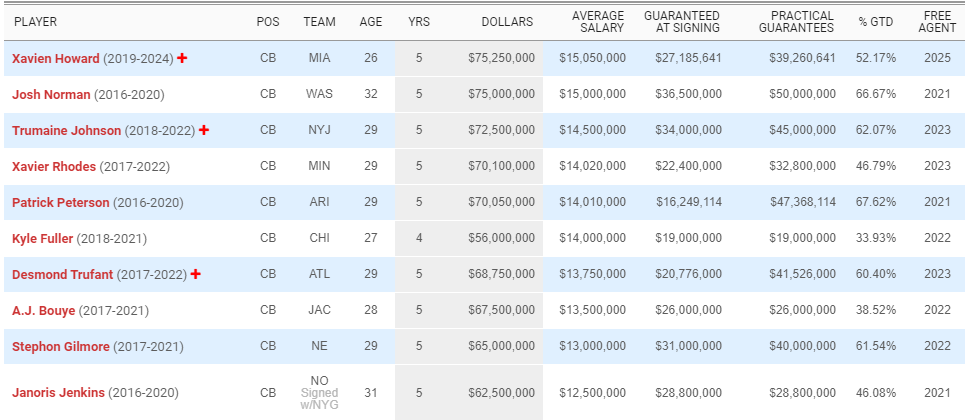Sort table by PLAYER column header

[x=35, y=22]
